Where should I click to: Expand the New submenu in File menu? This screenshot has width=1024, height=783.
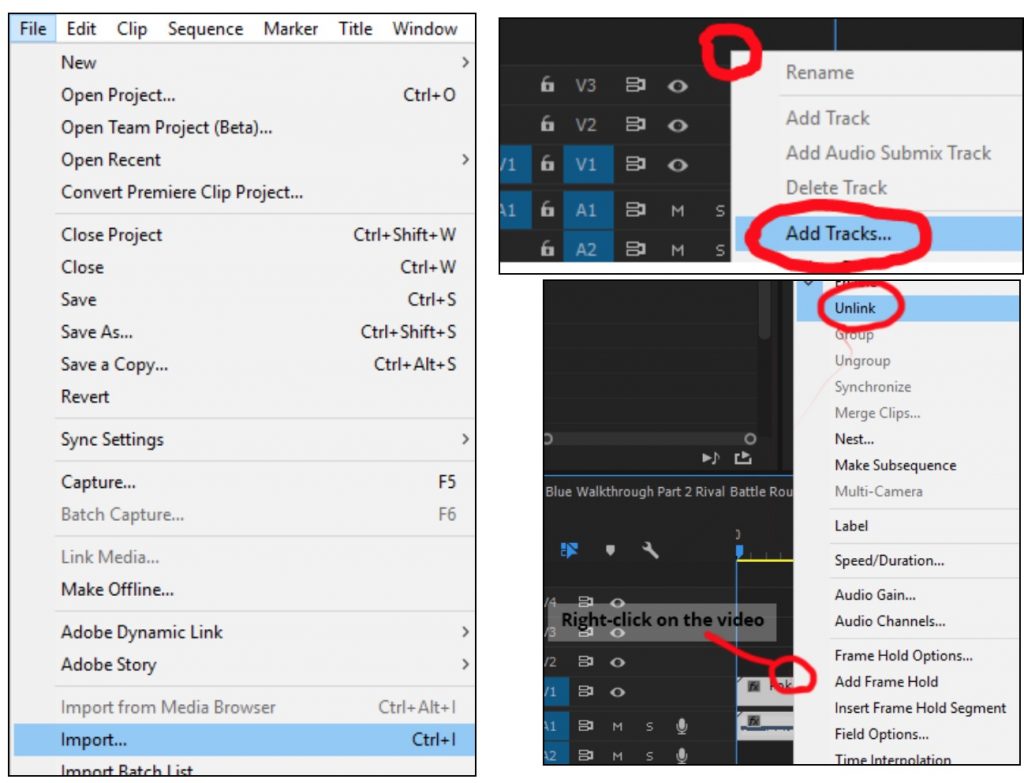[465, 62]
